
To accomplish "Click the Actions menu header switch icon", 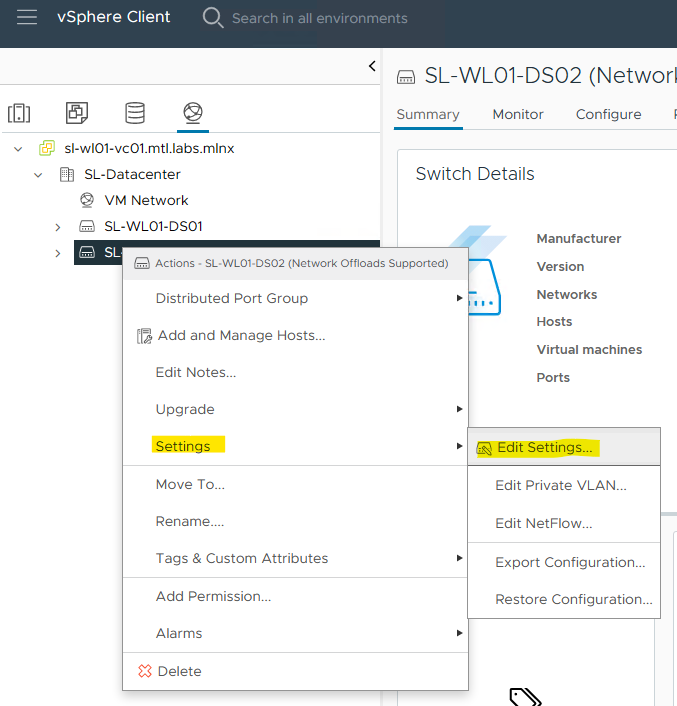I will pyautogui.click(x=142, y=263).
